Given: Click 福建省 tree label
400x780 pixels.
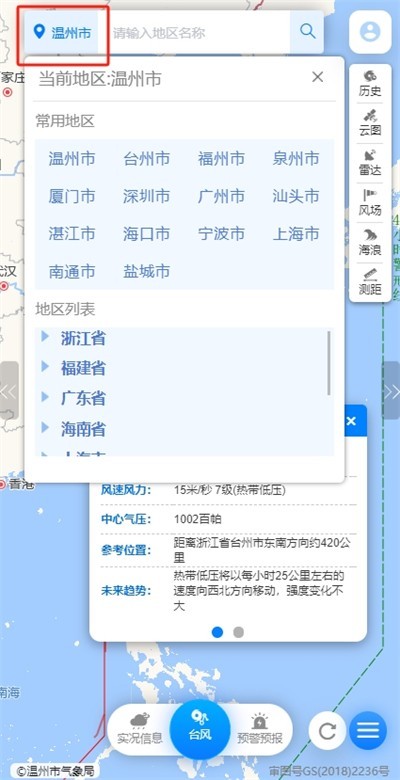Looking at the screenshot, I should pos(83,368).
